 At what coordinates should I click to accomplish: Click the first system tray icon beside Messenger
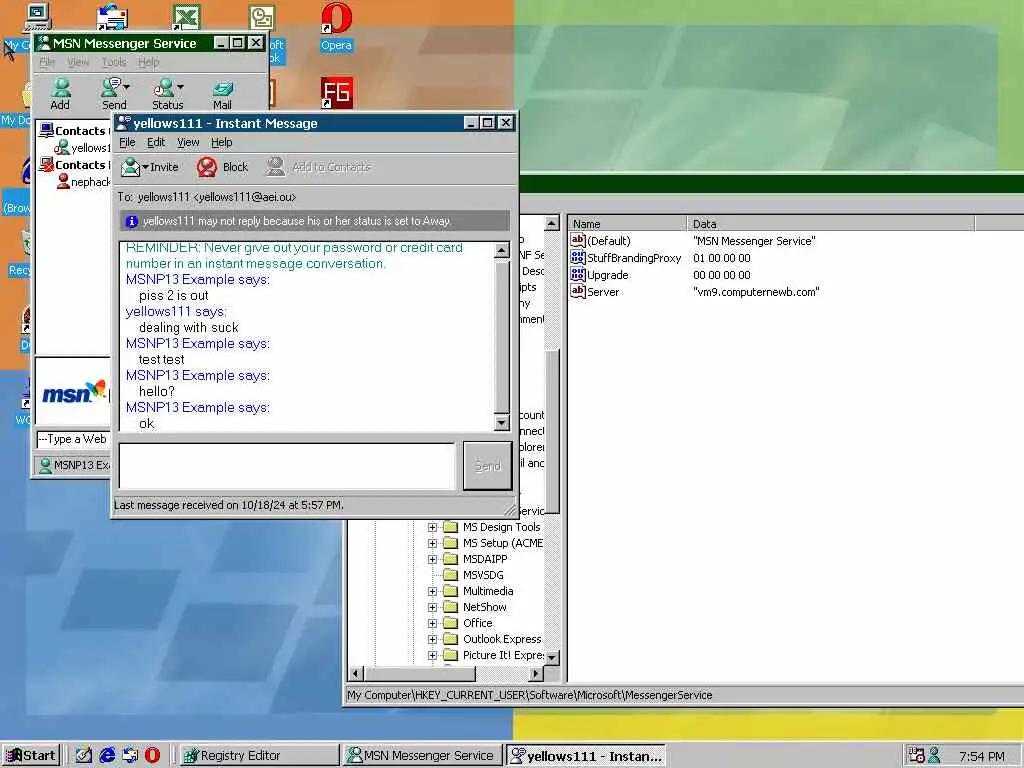(916, 756)
